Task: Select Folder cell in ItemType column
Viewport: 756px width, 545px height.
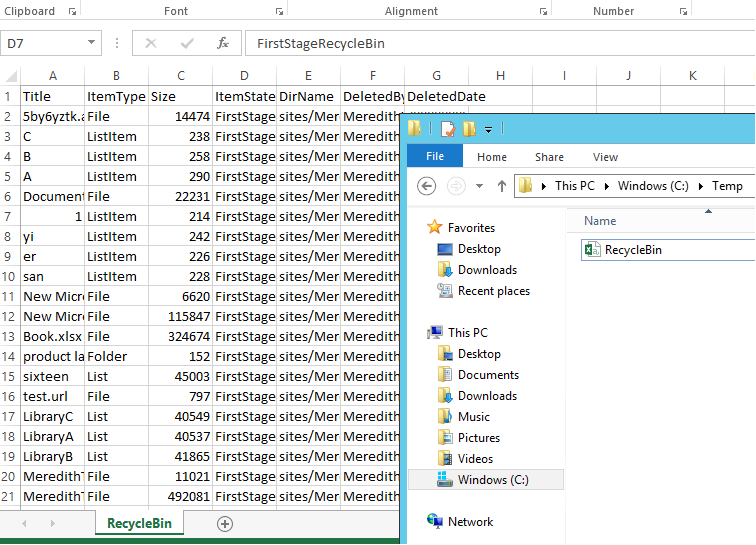Action: click(116, 356)
